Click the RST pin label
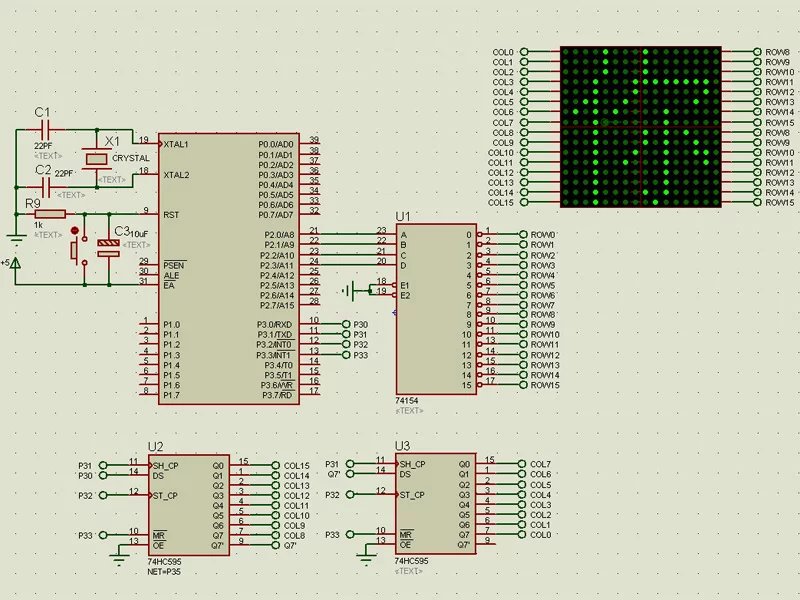Screen dimensions: 800x600 tap(171, 215)
